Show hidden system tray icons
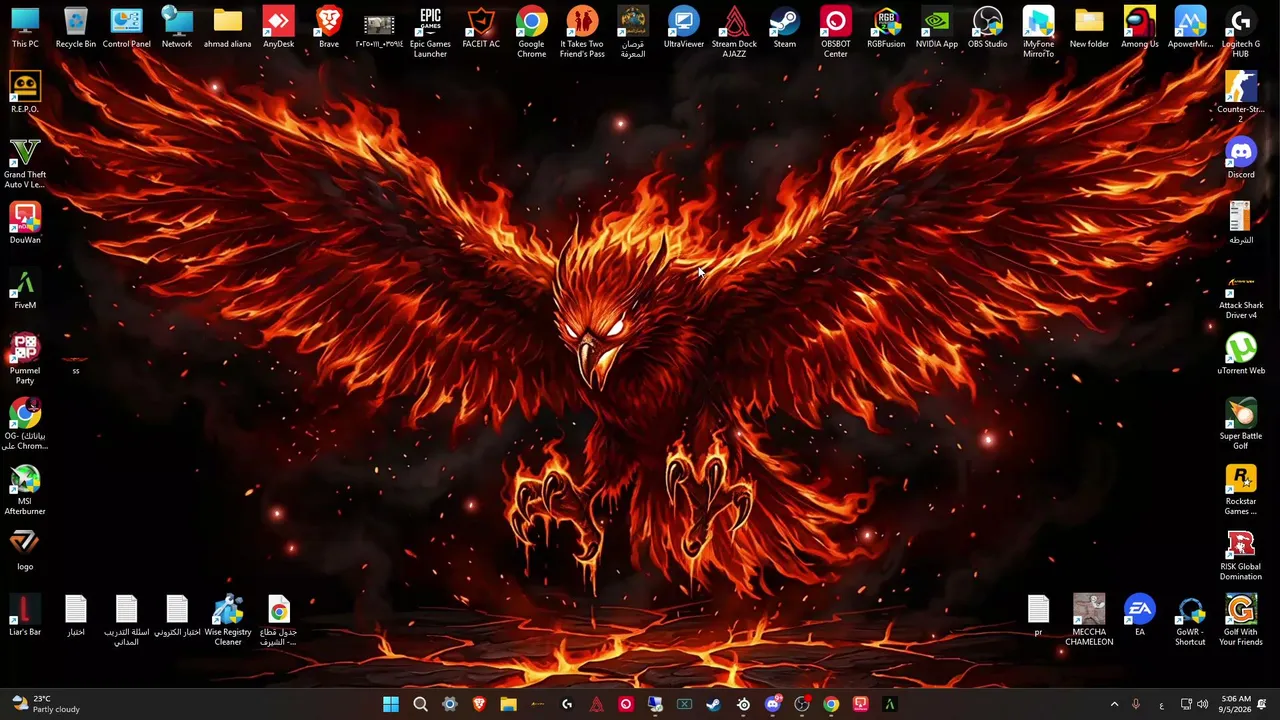 point(1114,705)
